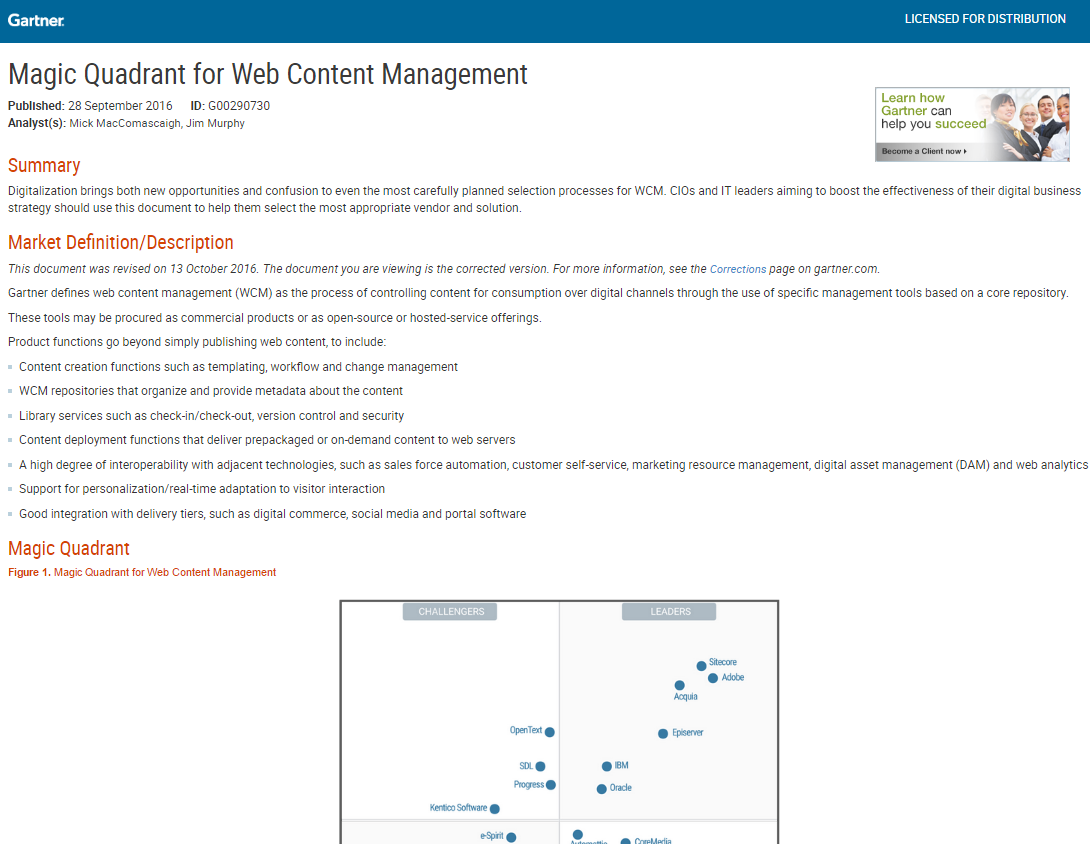Click the e-Spirit dot in quadrant

(x=512, y=837)
